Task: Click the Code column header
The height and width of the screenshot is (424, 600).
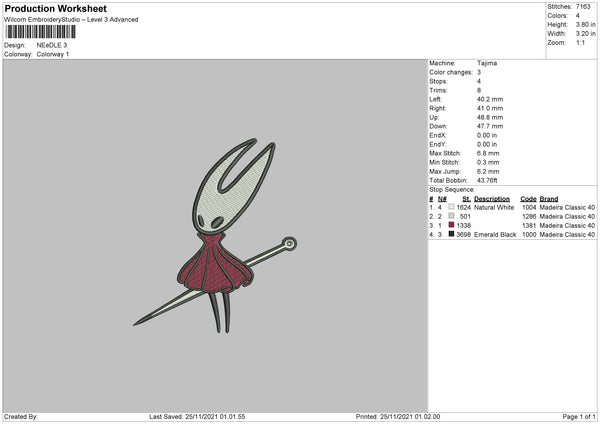Action: (x=528, y=199)
